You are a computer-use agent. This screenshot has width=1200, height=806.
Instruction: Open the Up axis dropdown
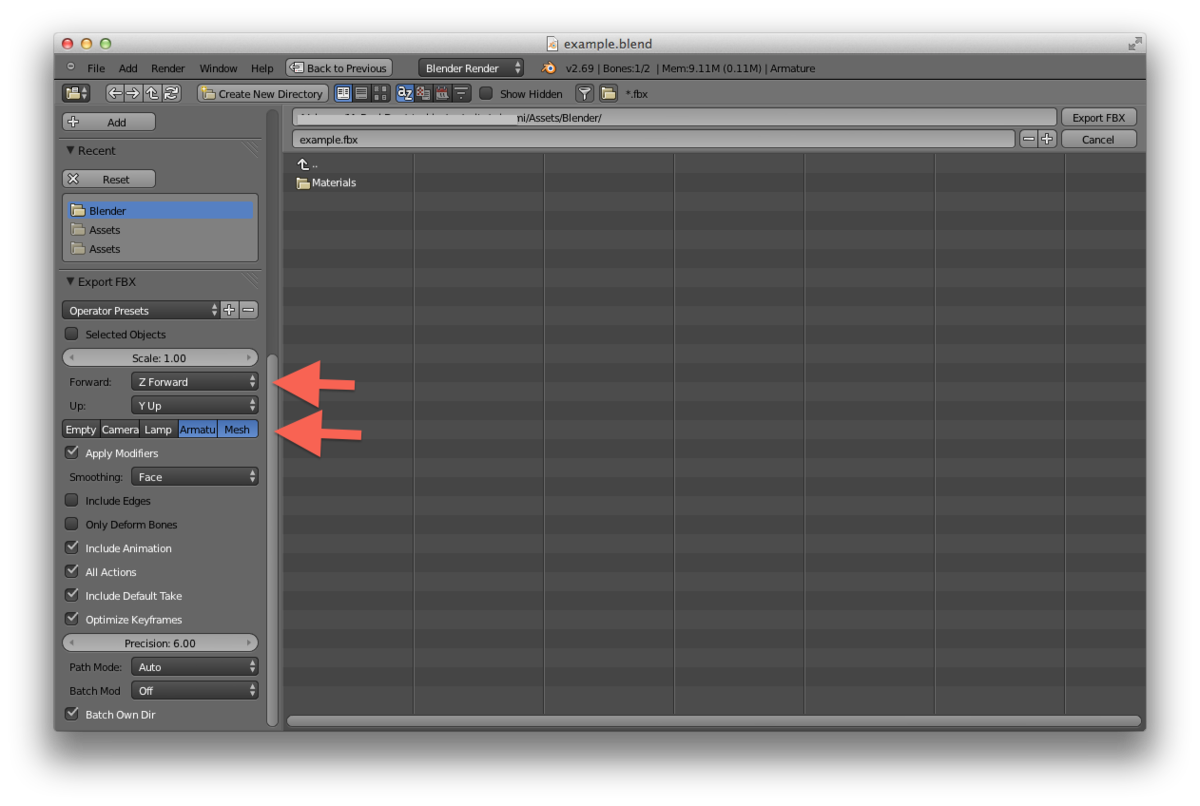[195, 405]
